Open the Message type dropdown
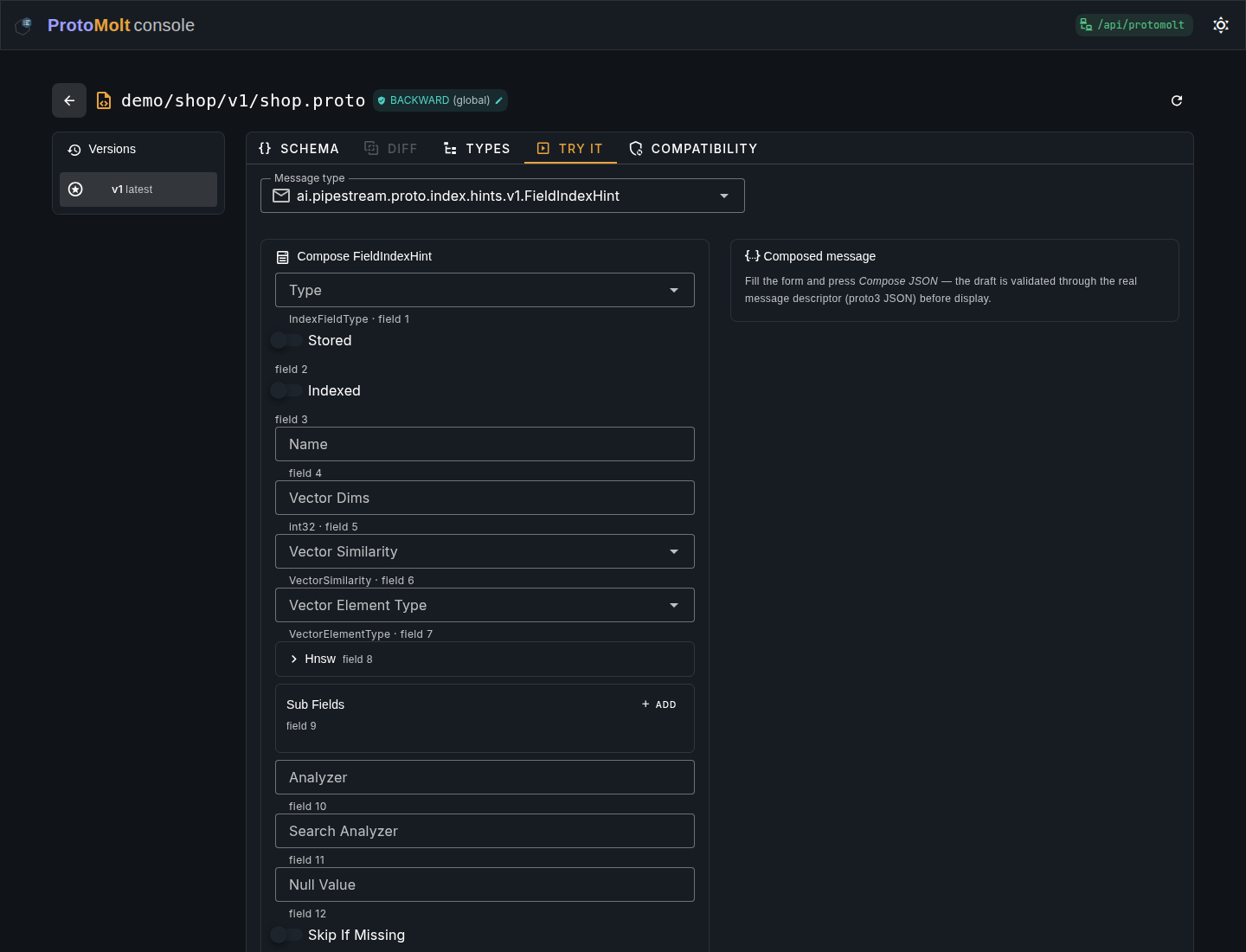Viewport: 1246px width, 952px height. pyautogui.click(x=503, y=196)
